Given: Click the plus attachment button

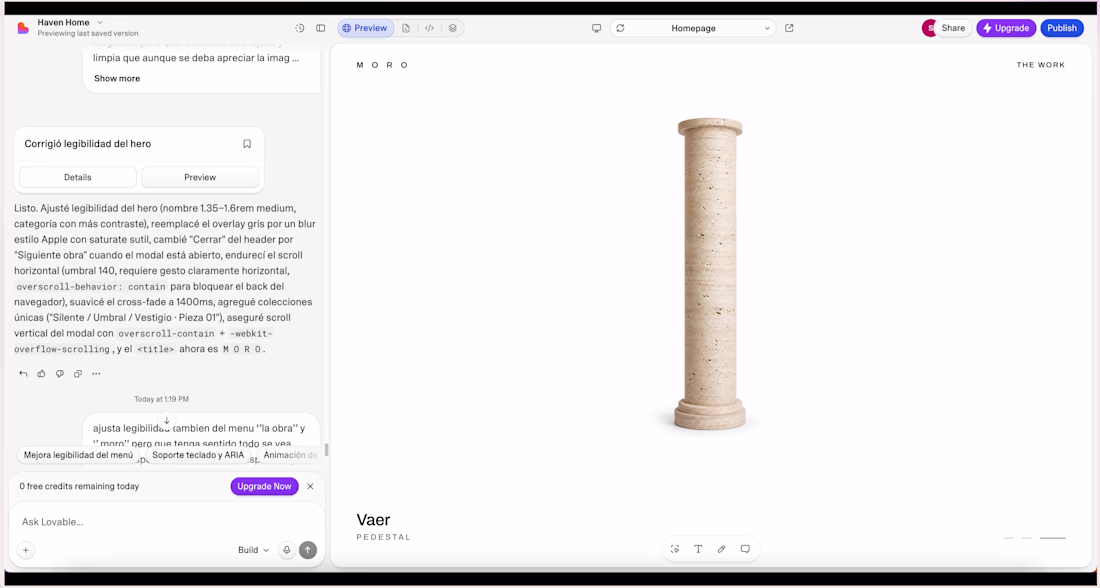Looking at the screenshot, I should point(26,550).
